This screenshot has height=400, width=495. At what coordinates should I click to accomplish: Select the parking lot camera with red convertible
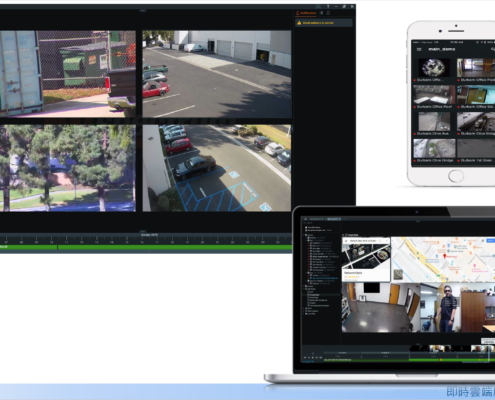[x=217, y=74]
